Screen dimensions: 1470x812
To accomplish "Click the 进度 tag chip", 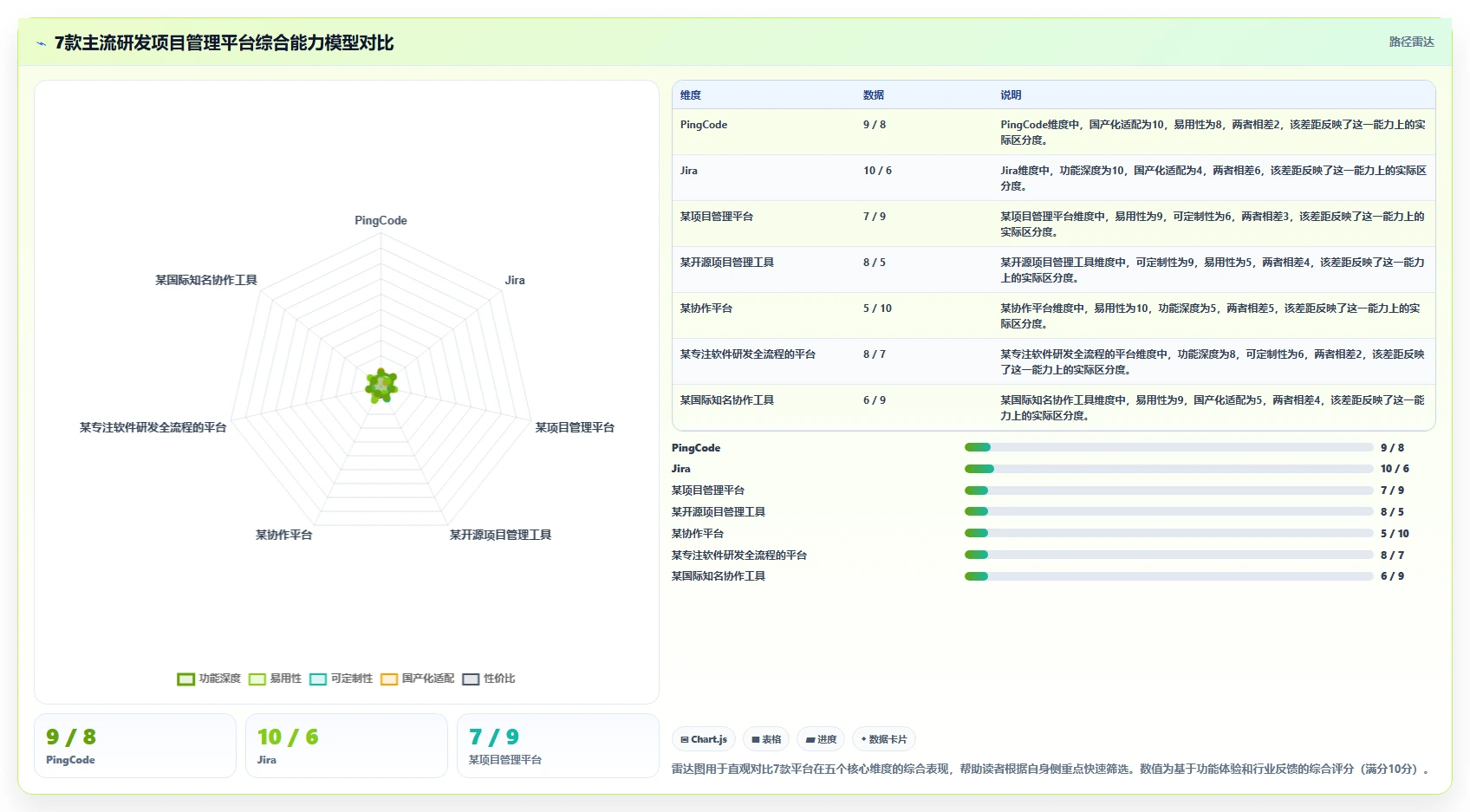I will [x=821, y=739].
